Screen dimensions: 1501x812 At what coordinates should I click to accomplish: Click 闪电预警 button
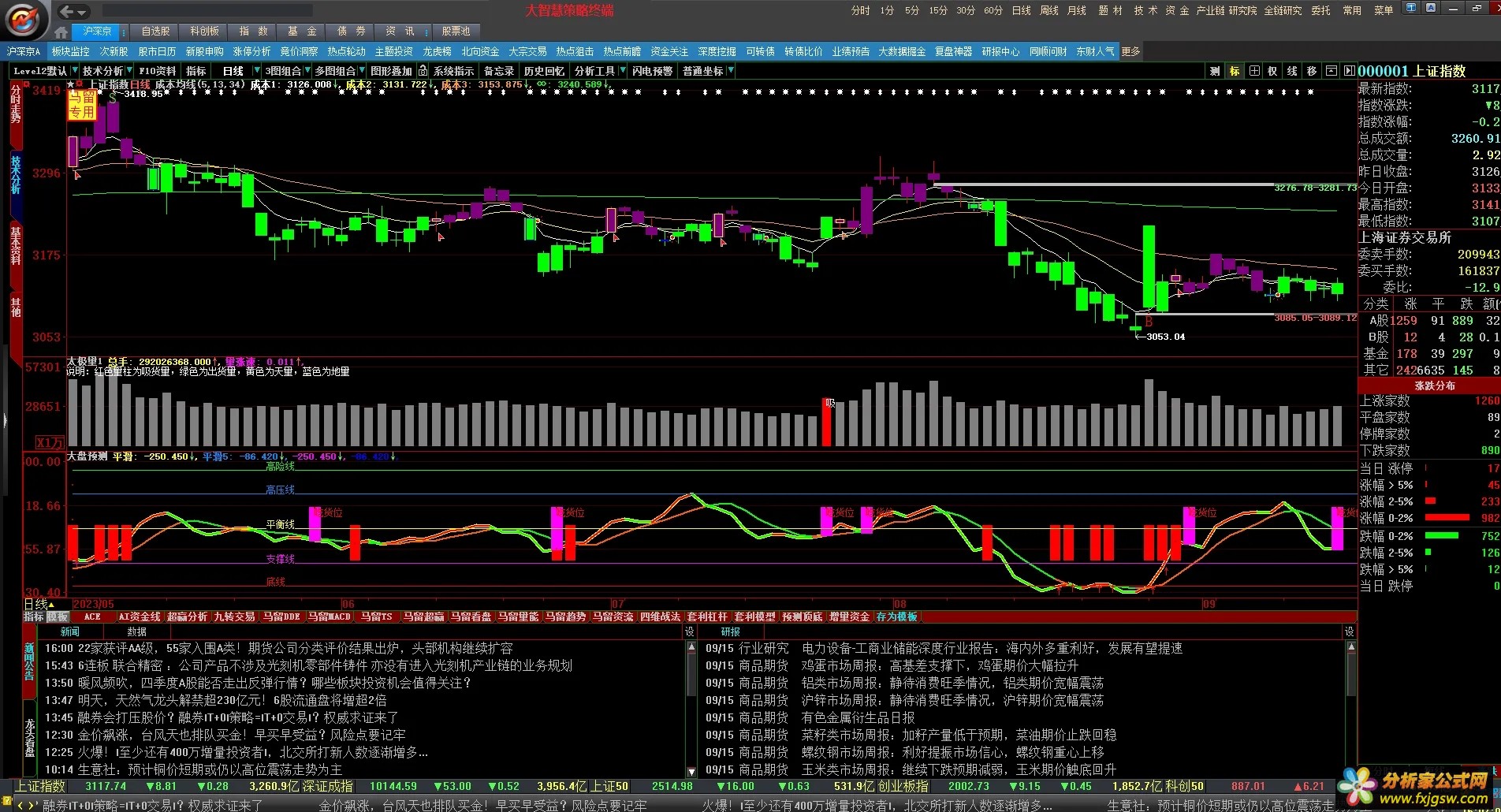[653, 71]
